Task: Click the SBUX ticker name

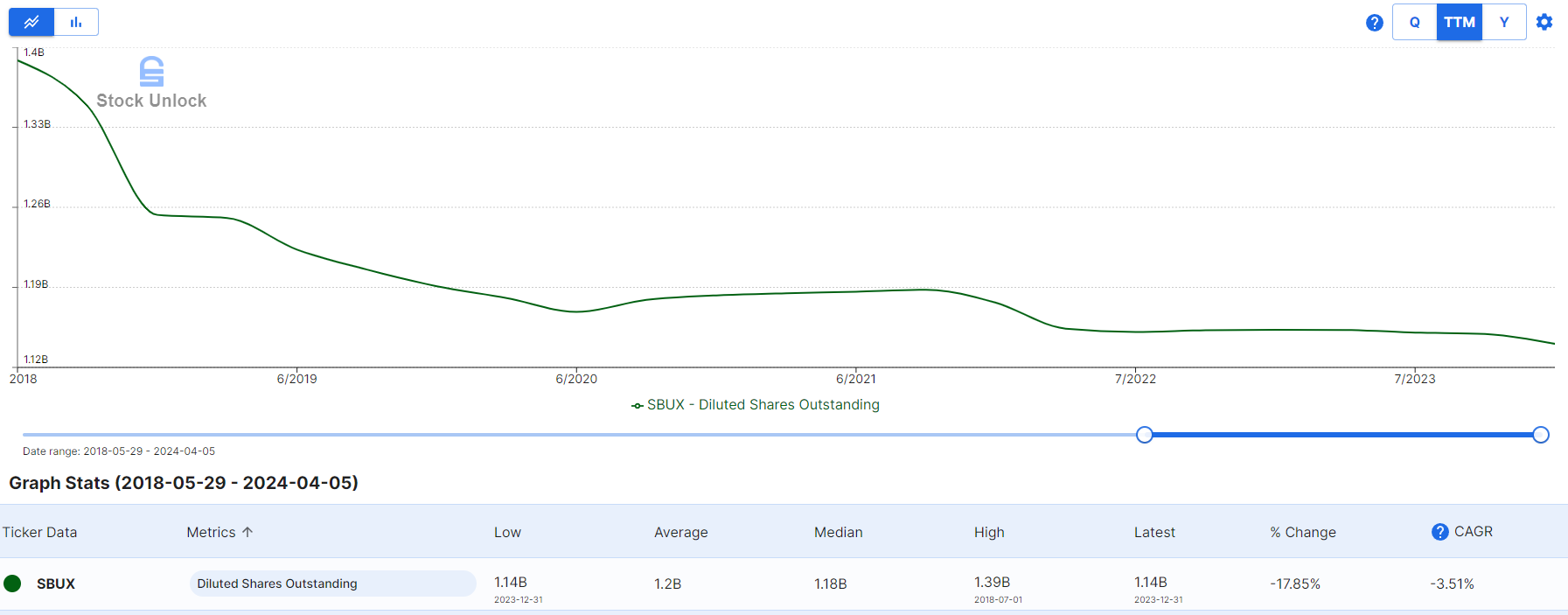Action: tap(56, 584)
